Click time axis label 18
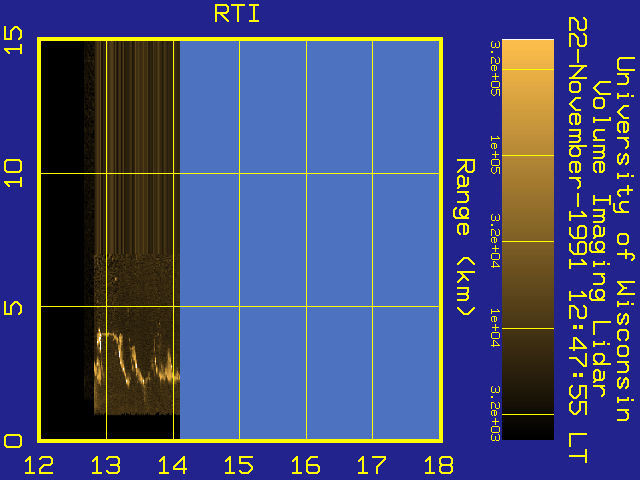The image size is (640, 480). (439, 465)
